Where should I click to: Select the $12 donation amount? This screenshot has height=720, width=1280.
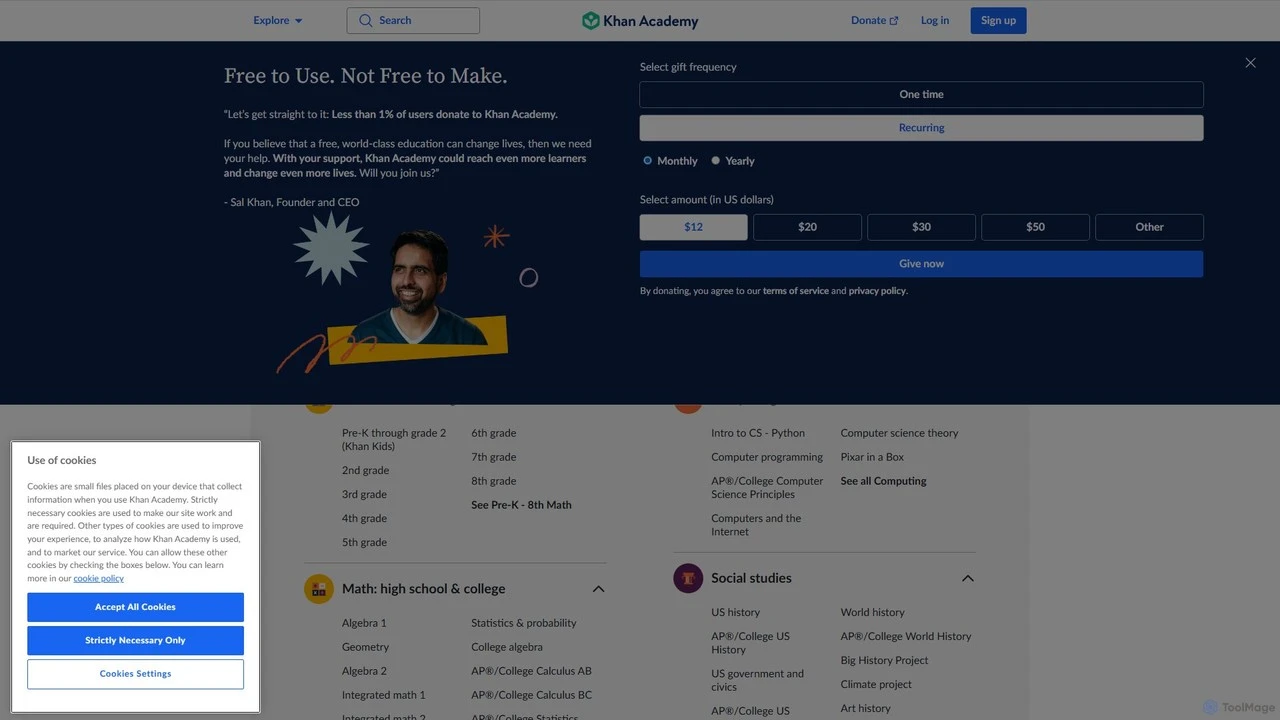coord(694,227)
